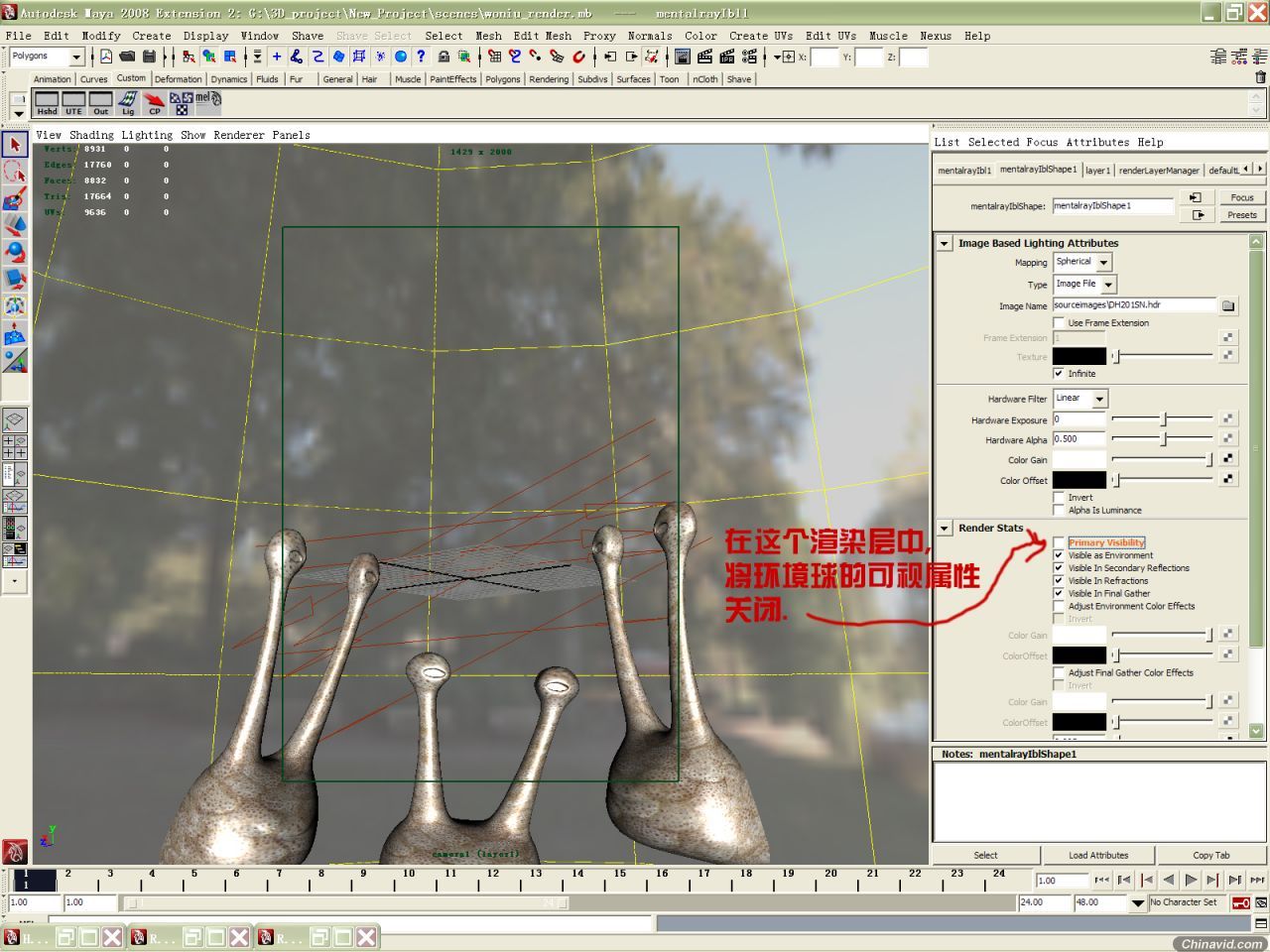Click the Copy Tab button
The width and height of the screenshot is (1270, 952).
coord(1210,855)
